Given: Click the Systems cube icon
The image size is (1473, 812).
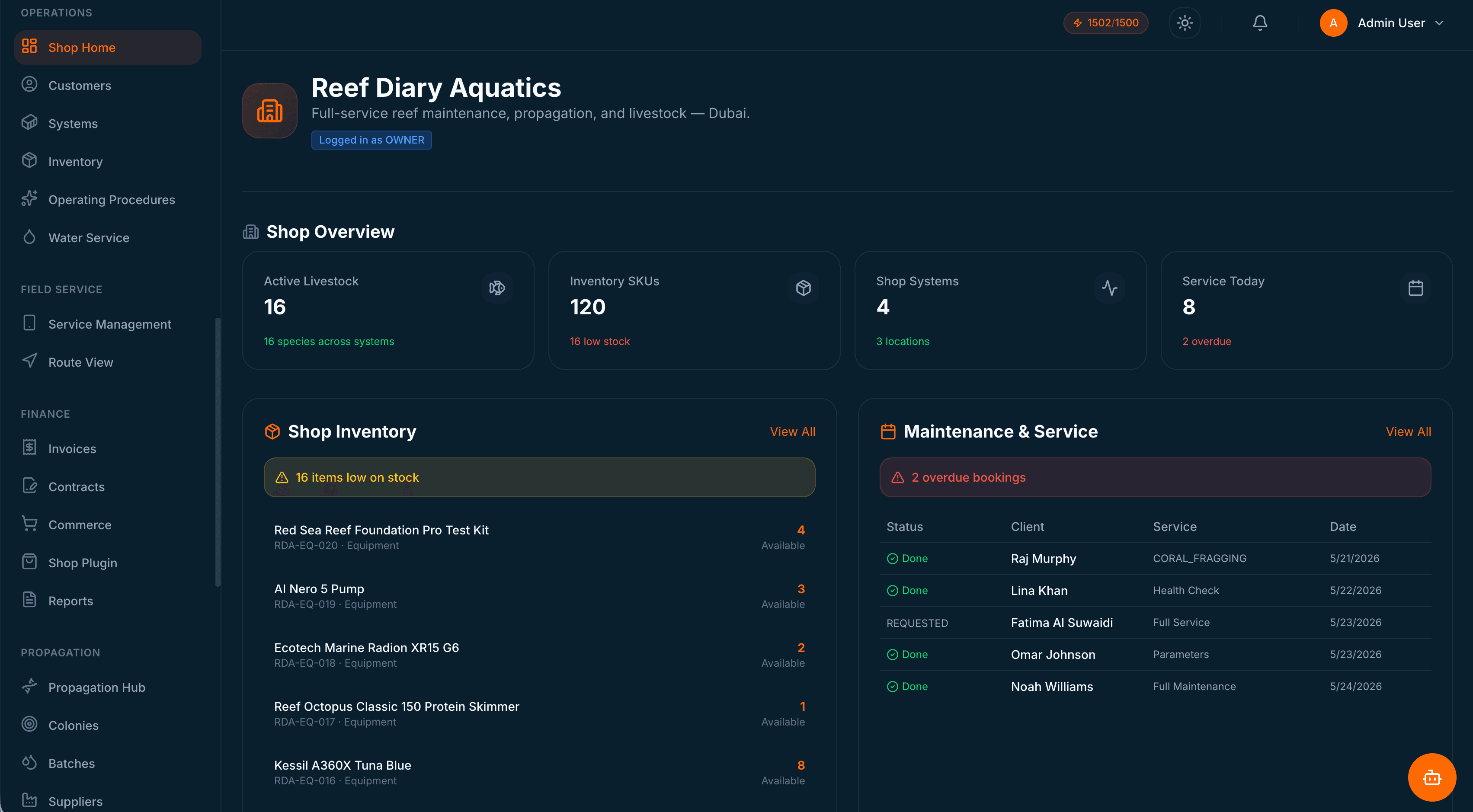Looking at the screenshot, I should pyautogui.click(x=29, y=123).
